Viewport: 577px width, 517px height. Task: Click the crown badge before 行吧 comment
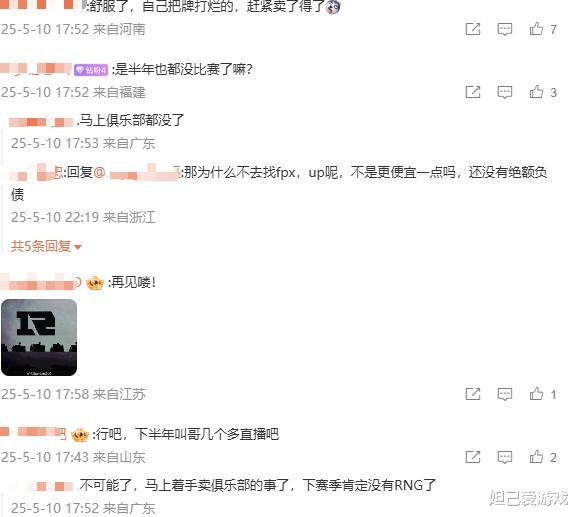80,435
